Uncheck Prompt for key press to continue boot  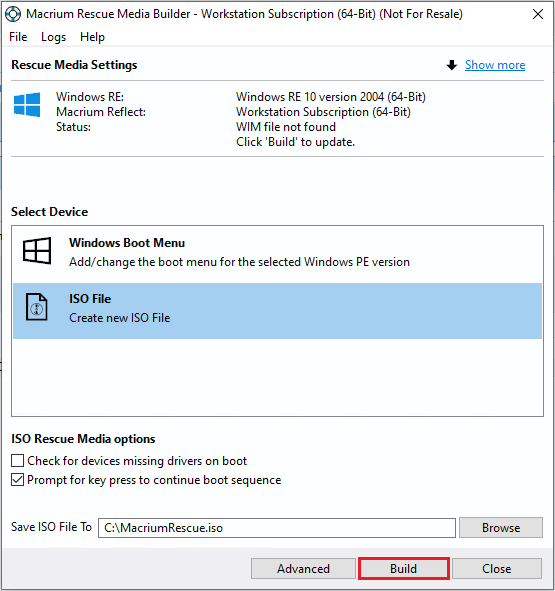point(17,480)
